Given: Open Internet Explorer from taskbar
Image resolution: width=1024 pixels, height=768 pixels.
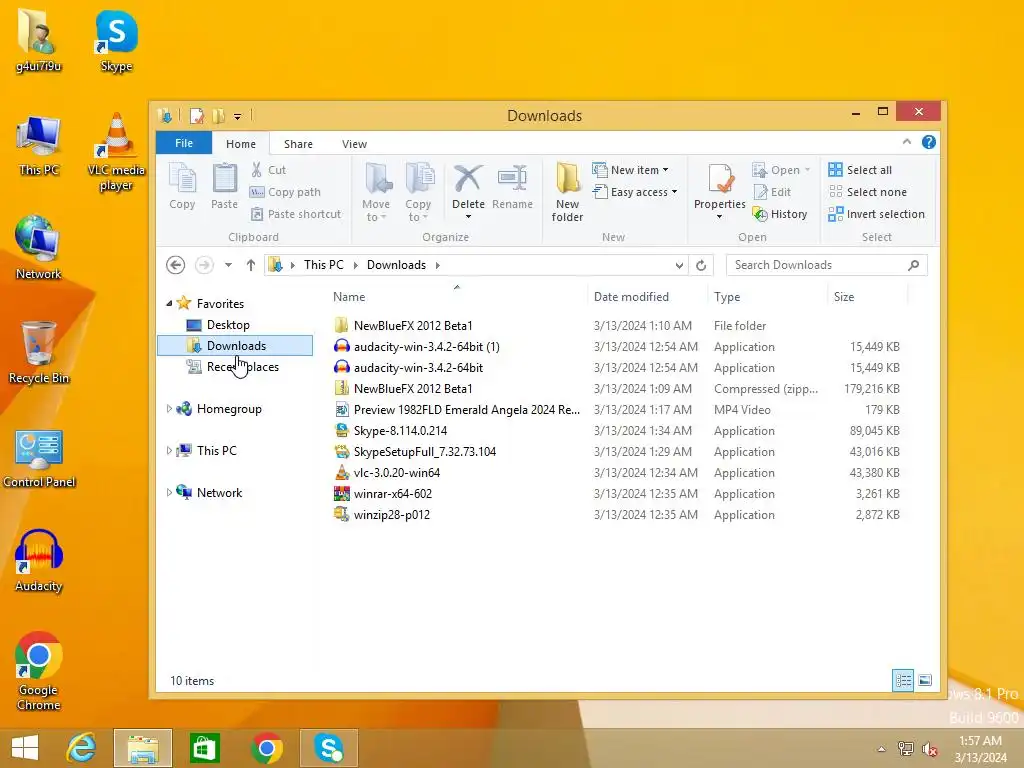Looking at the screenshot, I should [82, 748].
